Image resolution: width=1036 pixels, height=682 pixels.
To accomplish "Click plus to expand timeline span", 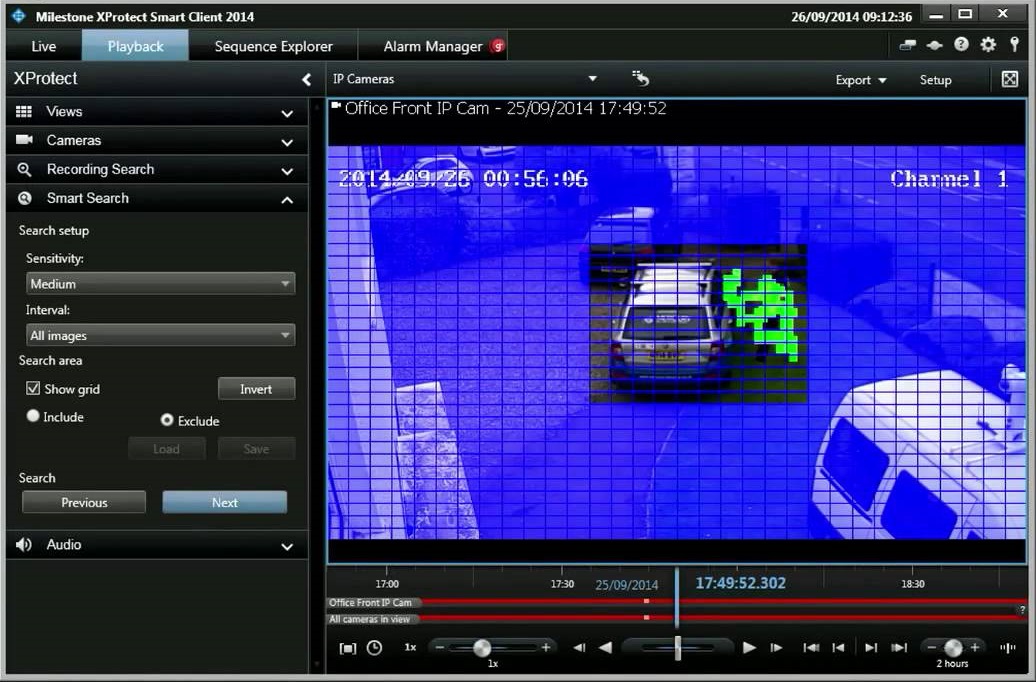I will click(975, 648).
